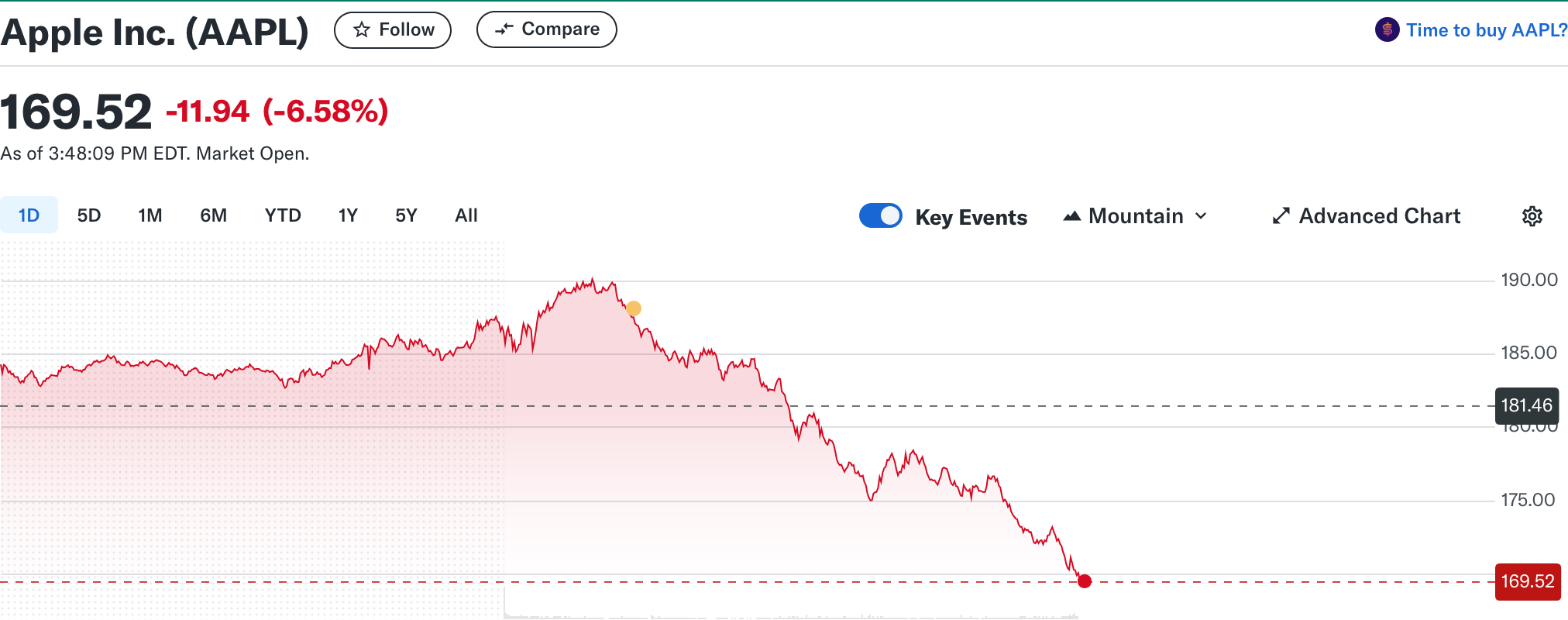Select the 1D time range tab
This screenshot has height=620, width=1568.
(x=29, y=215)
